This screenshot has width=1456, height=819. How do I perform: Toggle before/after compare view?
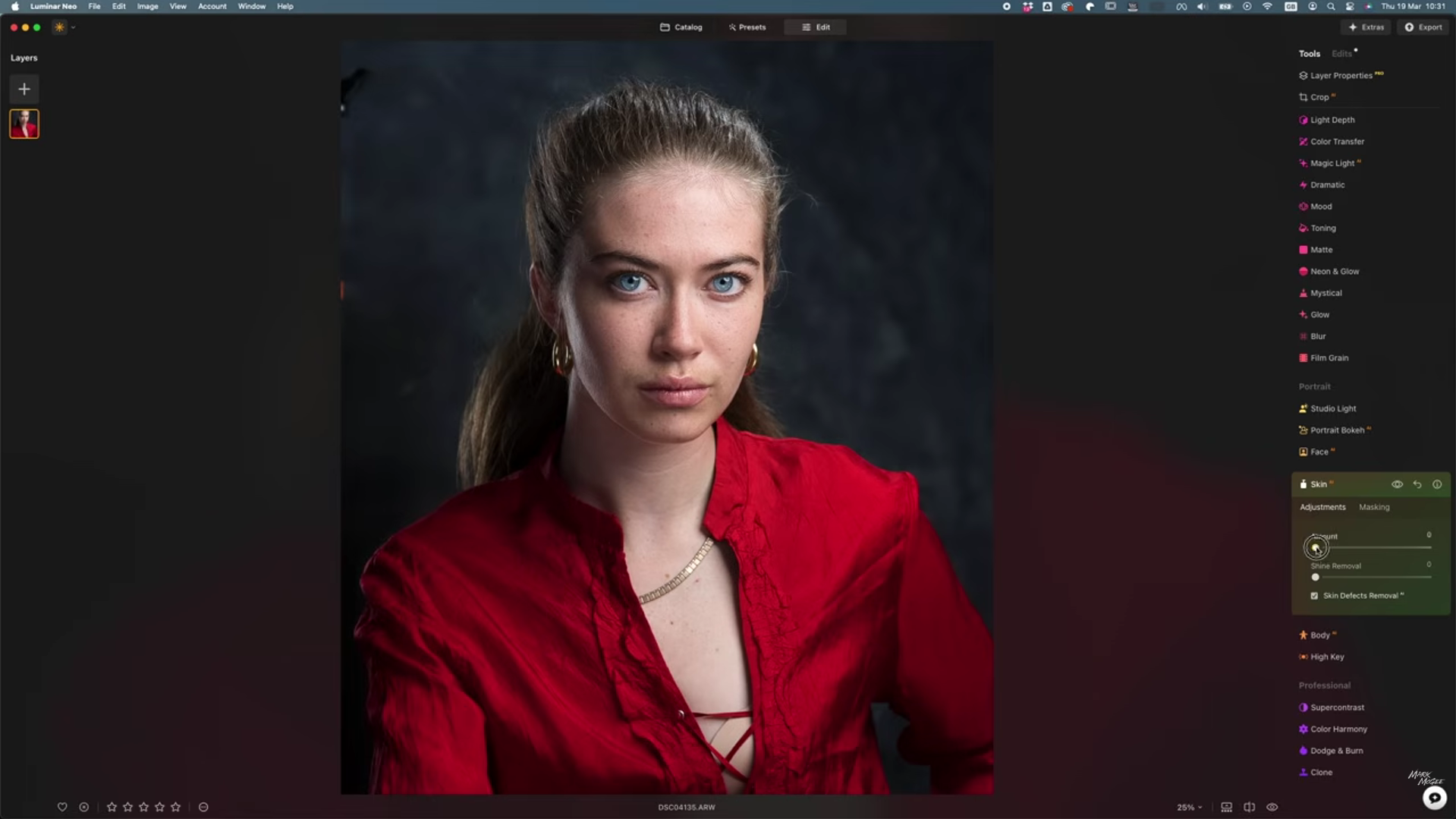tap(1249, 808)
